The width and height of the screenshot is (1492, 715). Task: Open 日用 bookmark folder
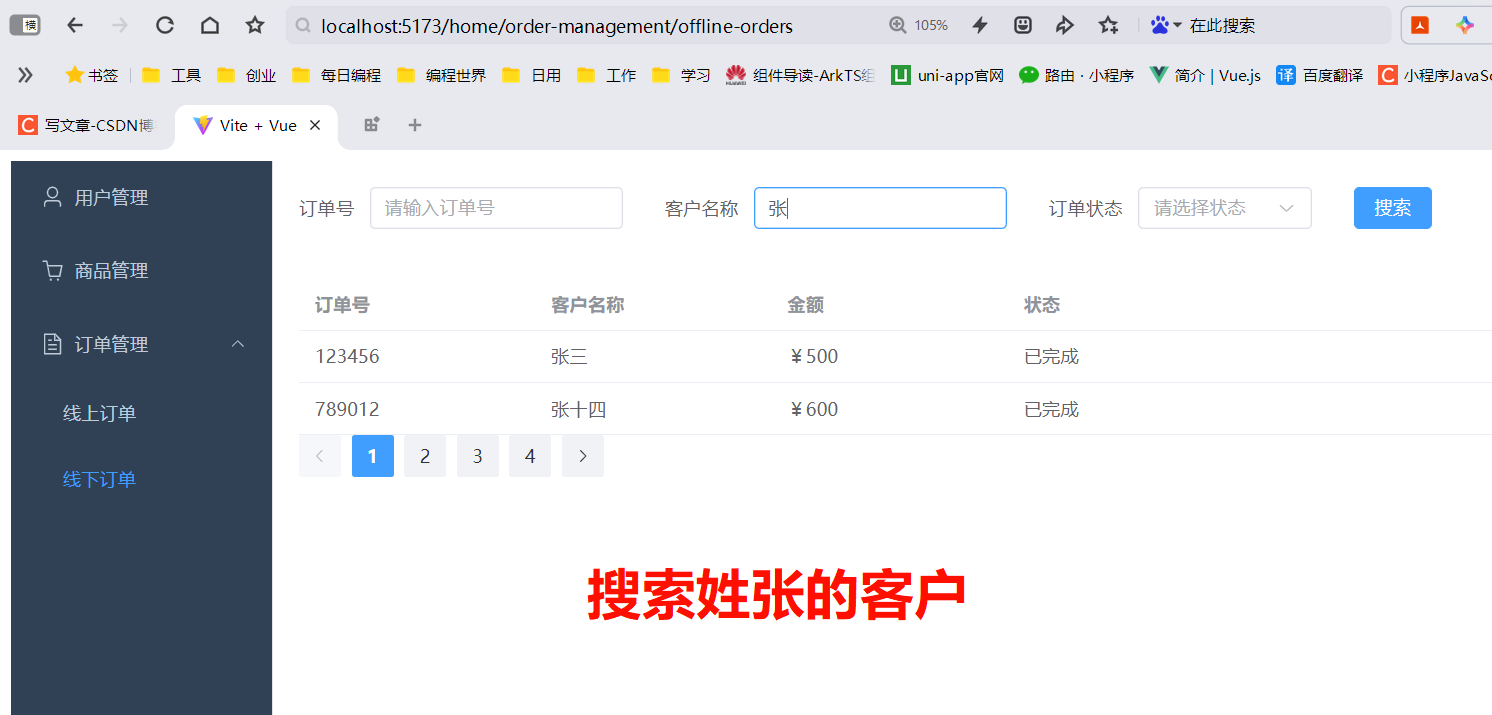(x=531, y=75)
